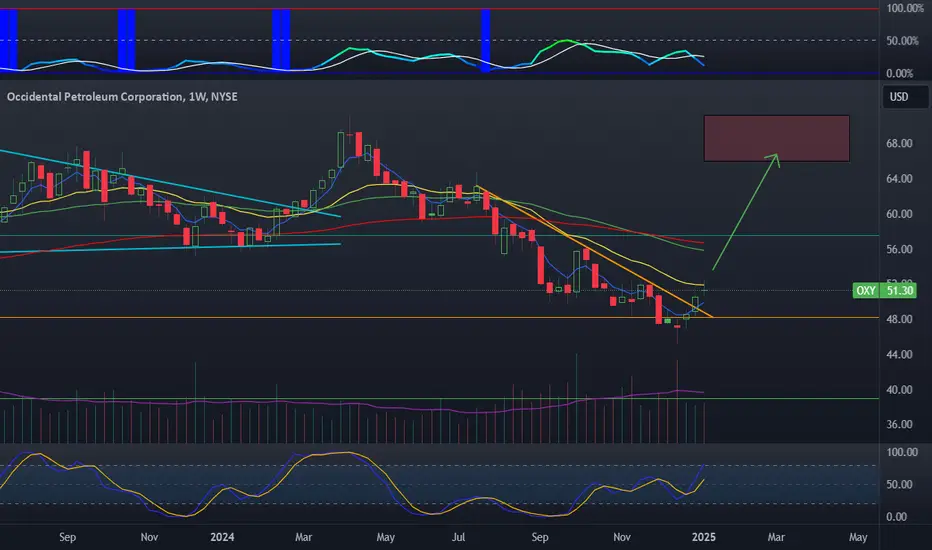Click the 36.00 price scale label
The image size is (932, 550).
899,425
